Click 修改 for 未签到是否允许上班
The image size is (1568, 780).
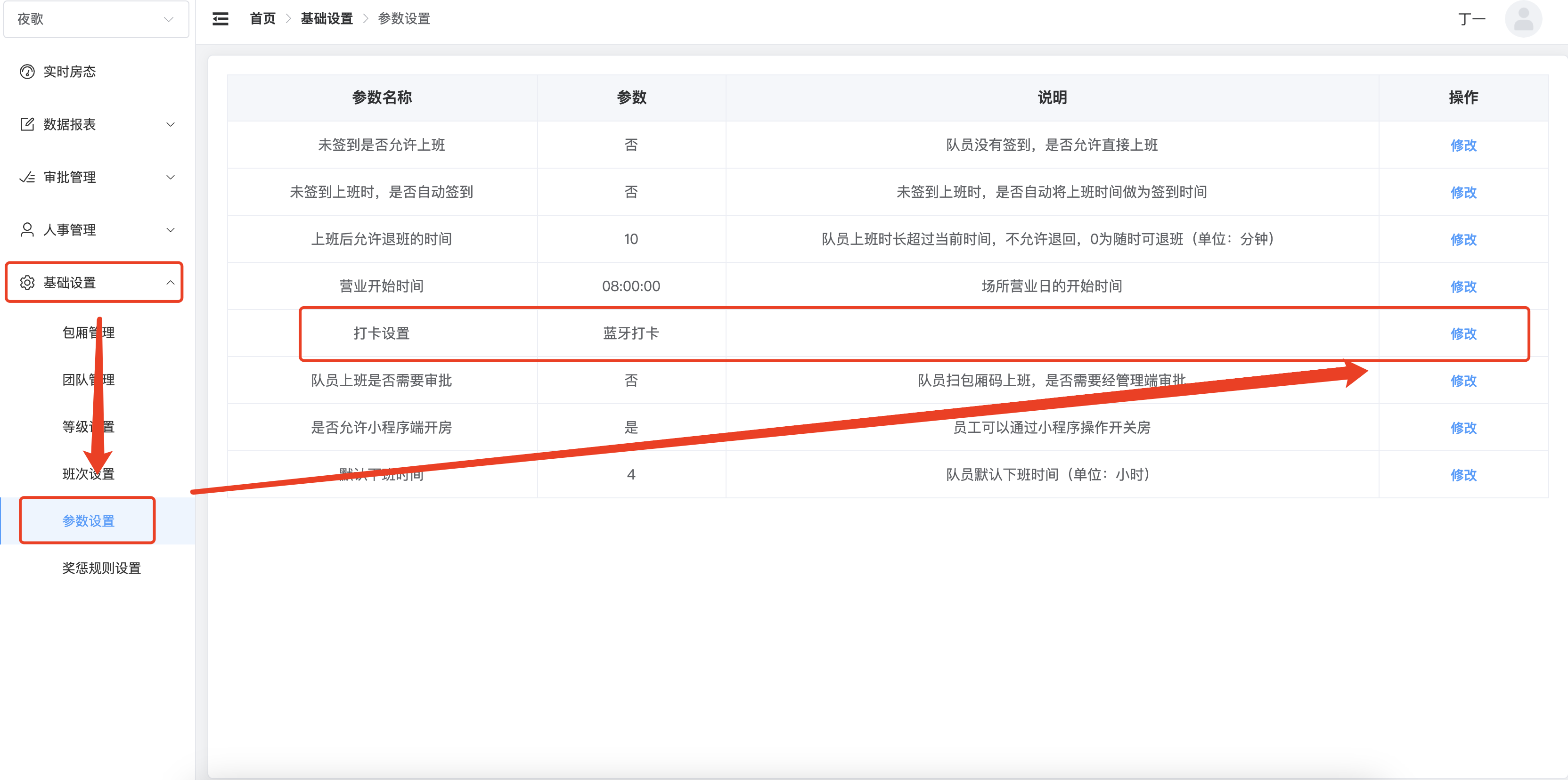1463,146
